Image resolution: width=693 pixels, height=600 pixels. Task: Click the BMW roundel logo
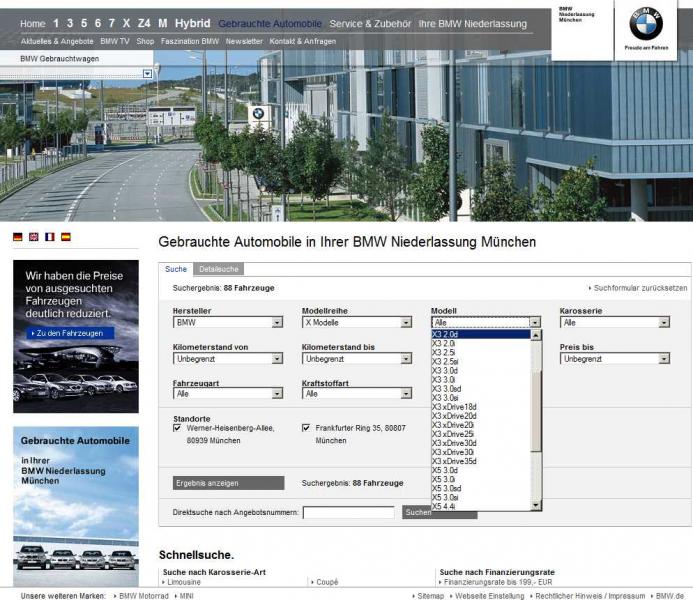645,23
